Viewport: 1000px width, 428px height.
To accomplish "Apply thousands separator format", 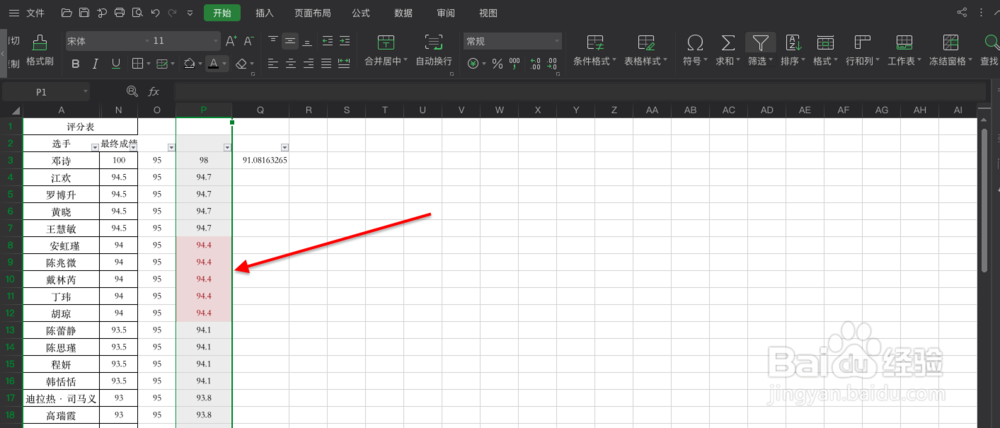I will (514, 64).
